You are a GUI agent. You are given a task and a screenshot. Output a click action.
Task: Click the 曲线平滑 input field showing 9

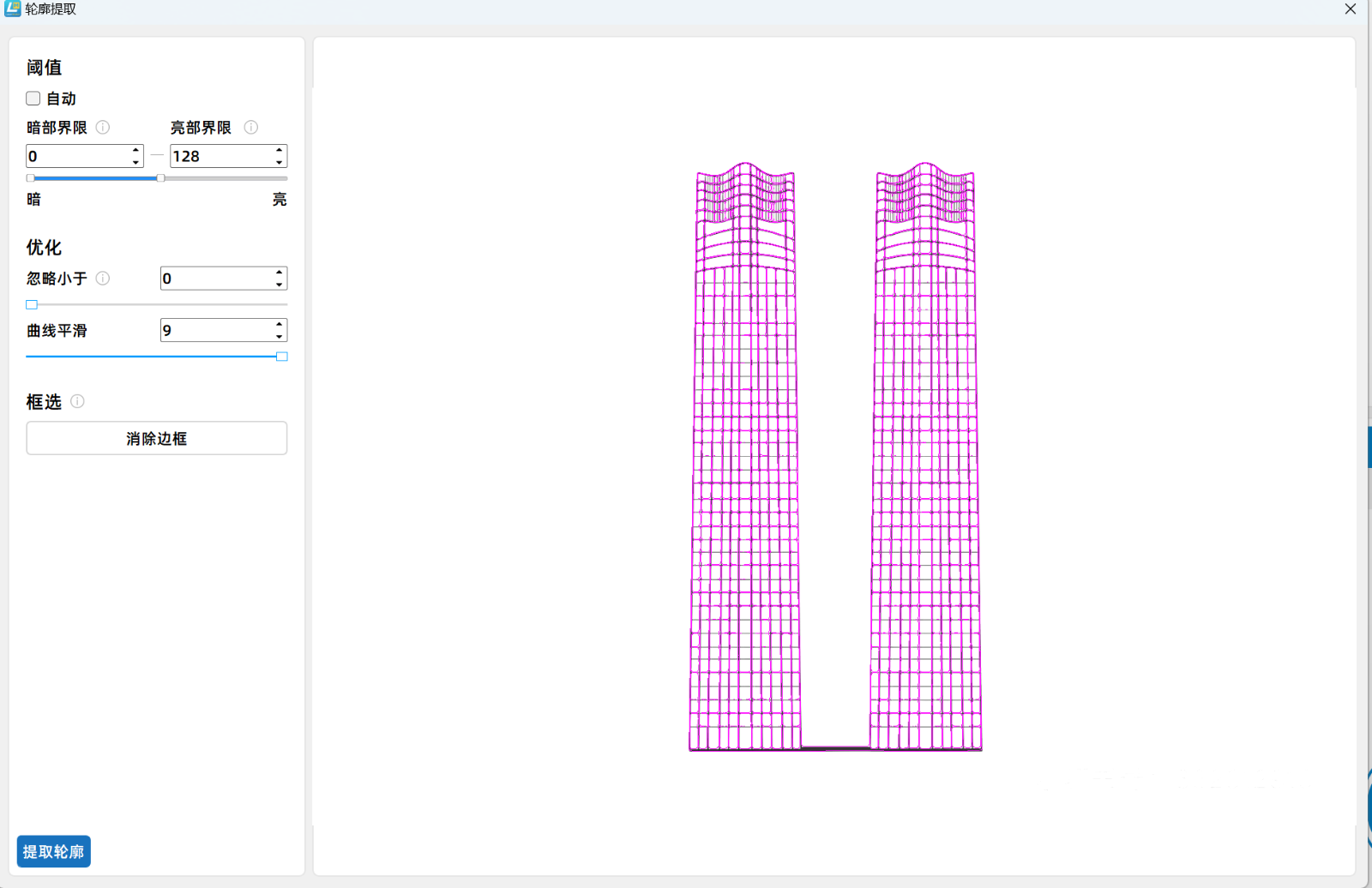click(x=214, y=331)
